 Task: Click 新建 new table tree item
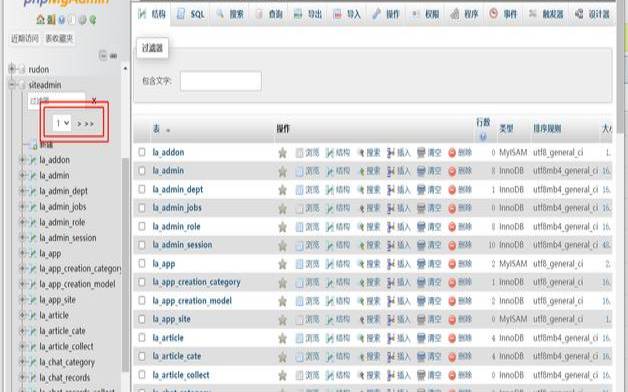pyautogui.click(x=46, y=145)
